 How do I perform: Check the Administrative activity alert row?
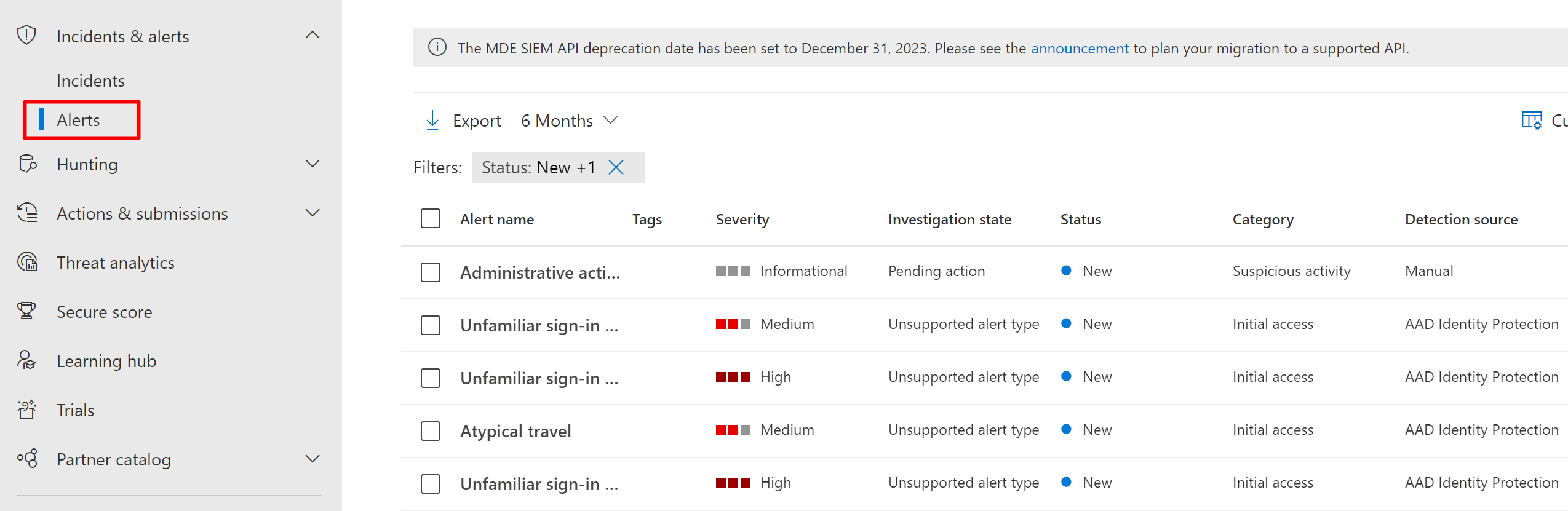pyautogui.click(x=431, y=272)
